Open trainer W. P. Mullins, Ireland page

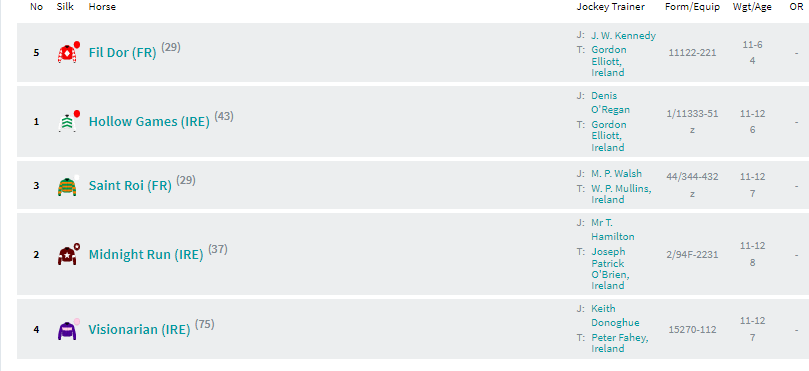click(621, 193)
